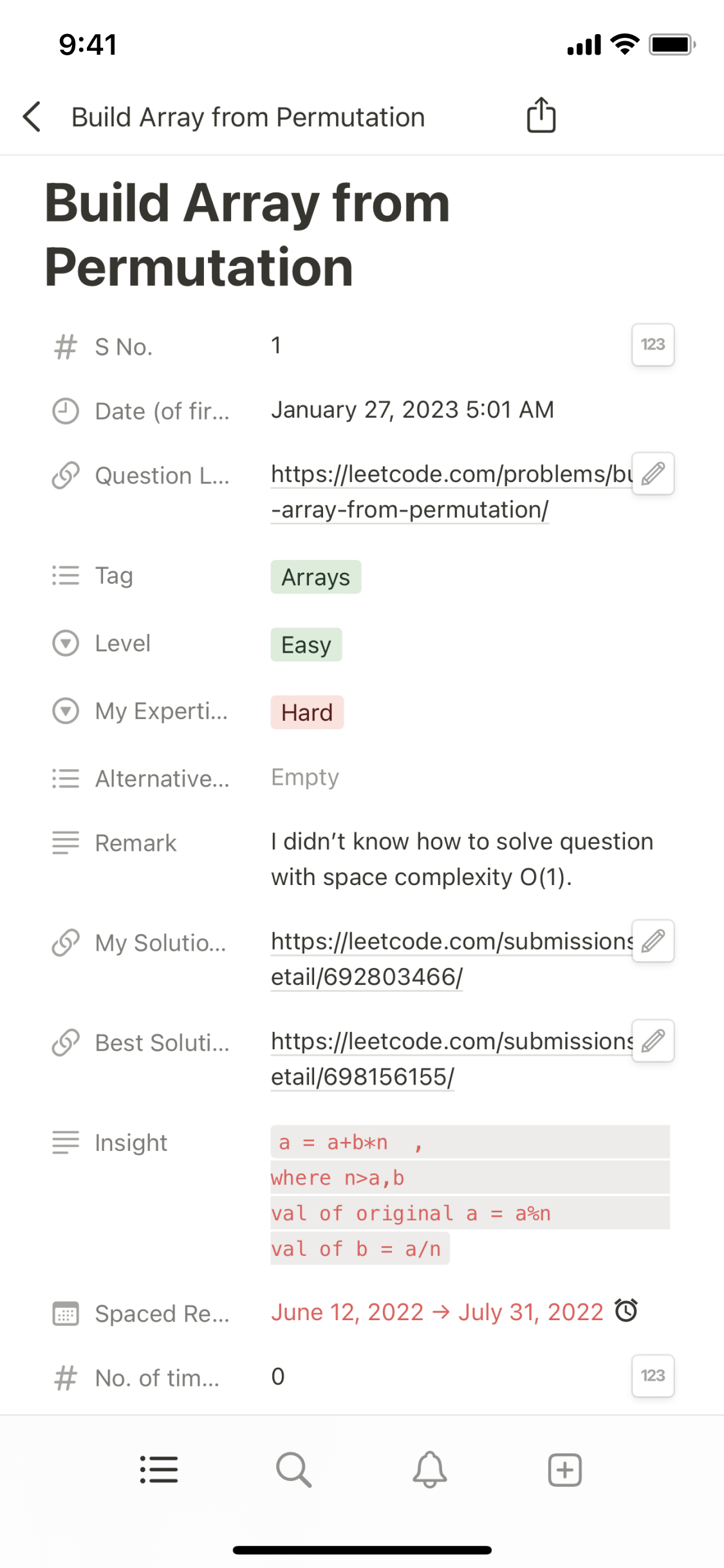Edit the Remark text field
This screenshot has width=724, height=1568.
pyautogui.click(x=461, y=859)
